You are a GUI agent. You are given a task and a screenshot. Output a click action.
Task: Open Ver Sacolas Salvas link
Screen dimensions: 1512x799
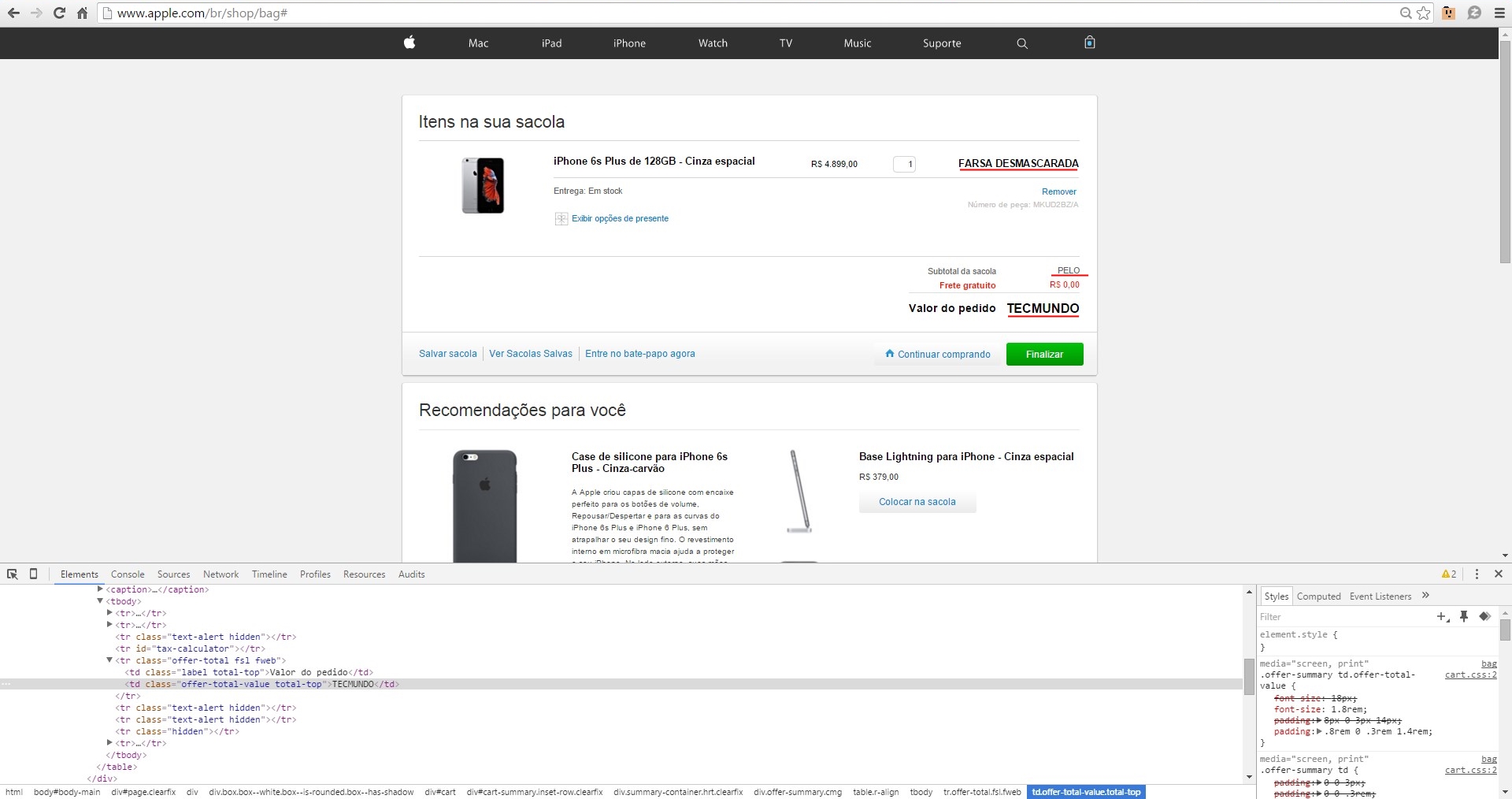pos(531,354)
